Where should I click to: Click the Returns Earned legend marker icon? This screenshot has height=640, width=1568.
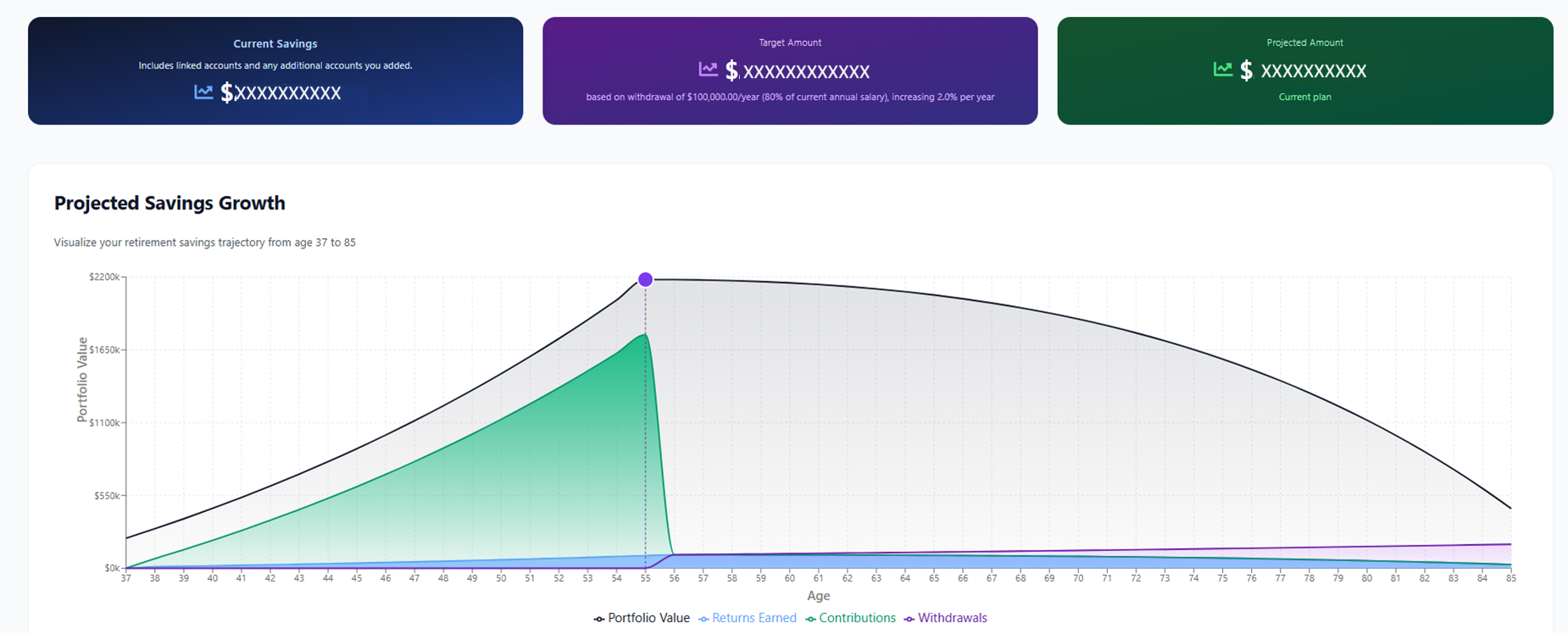coord(703,619)
